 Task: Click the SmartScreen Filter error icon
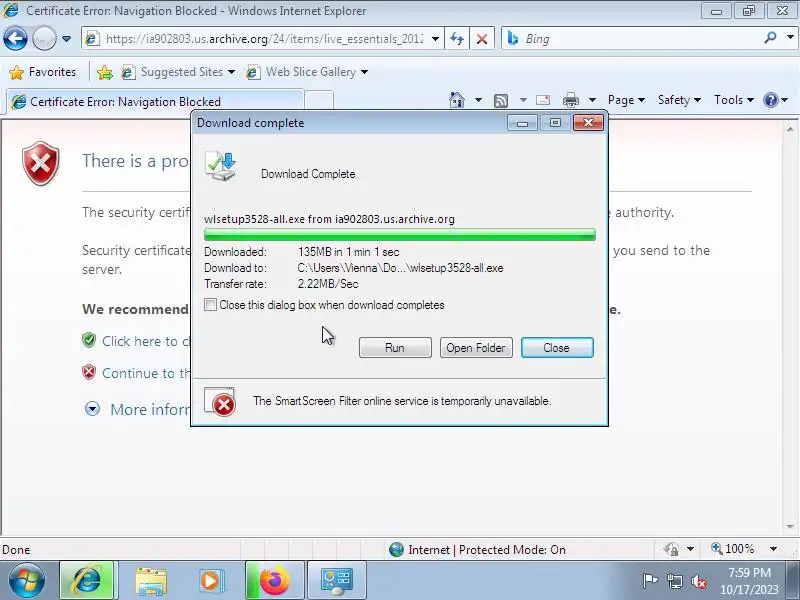[x=220, y=402]
